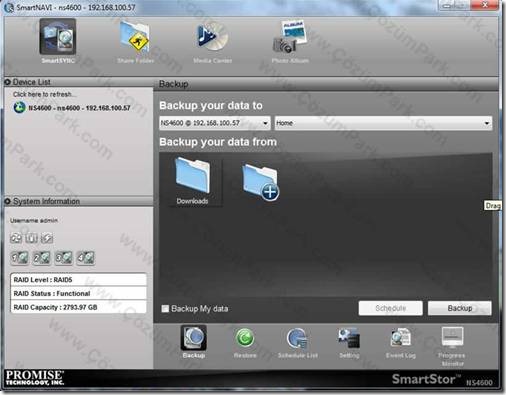Image resolution: width=506 pixels, height=395 pixels.
Task: Collapse the System Information section
Action: [x=7, y=201]
